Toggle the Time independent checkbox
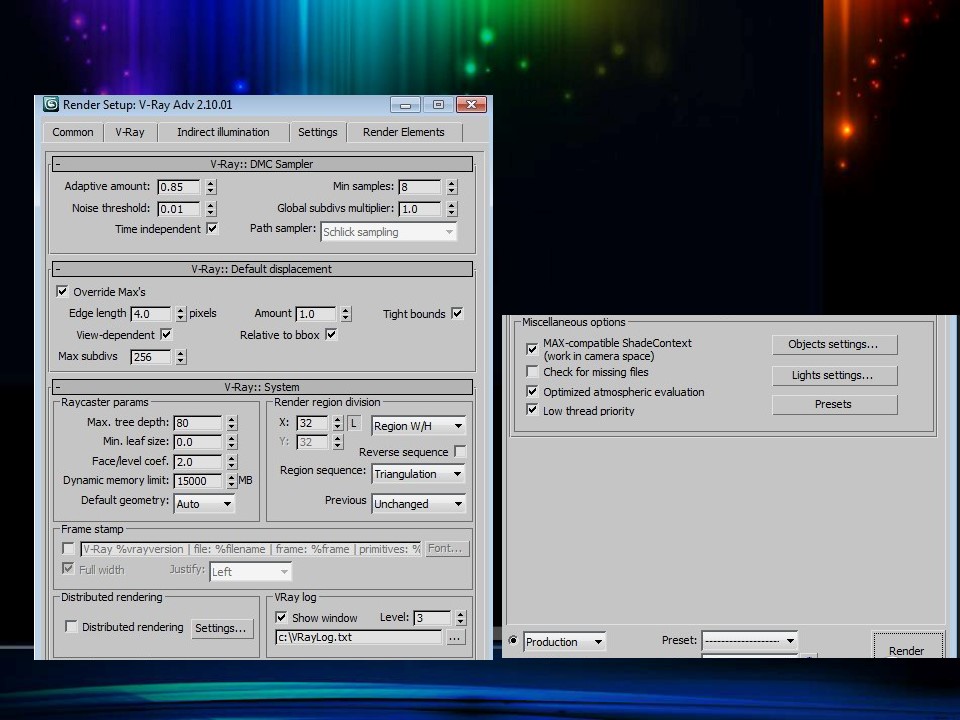 point(212,228)
